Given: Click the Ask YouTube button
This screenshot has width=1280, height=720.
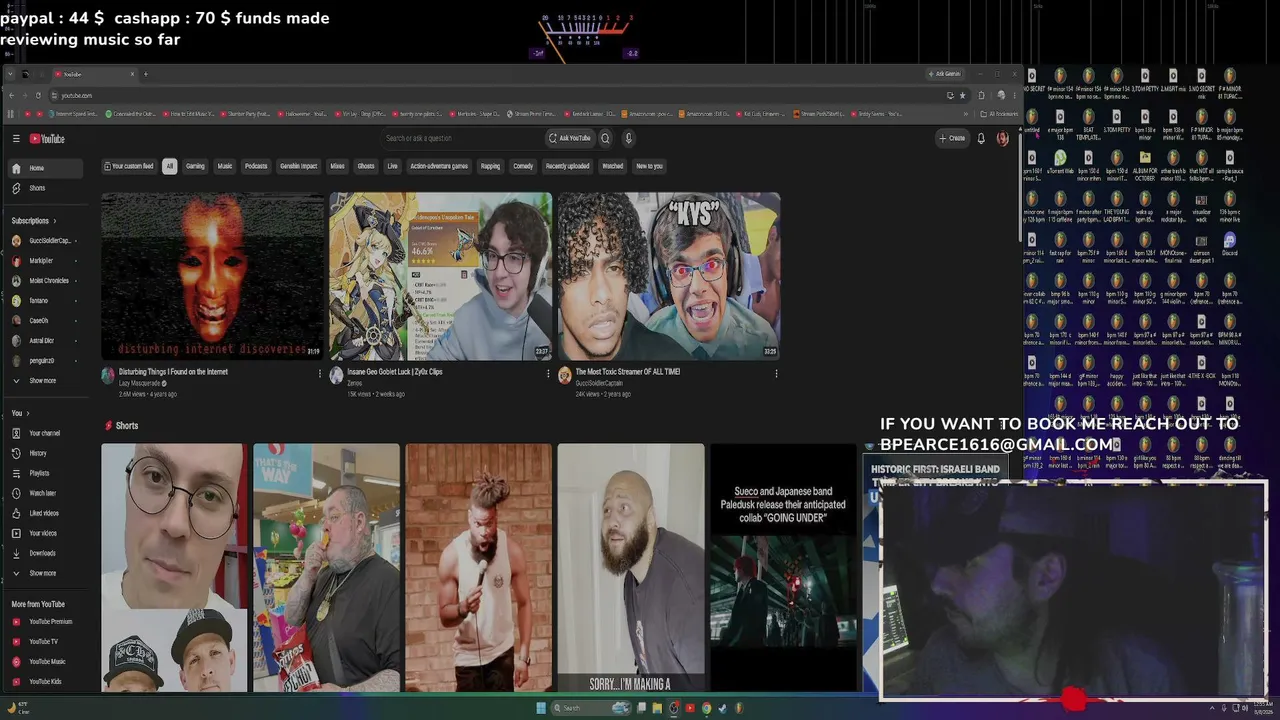Looking at the screenshot, I should pyautogui.click(x=569, y=138).
